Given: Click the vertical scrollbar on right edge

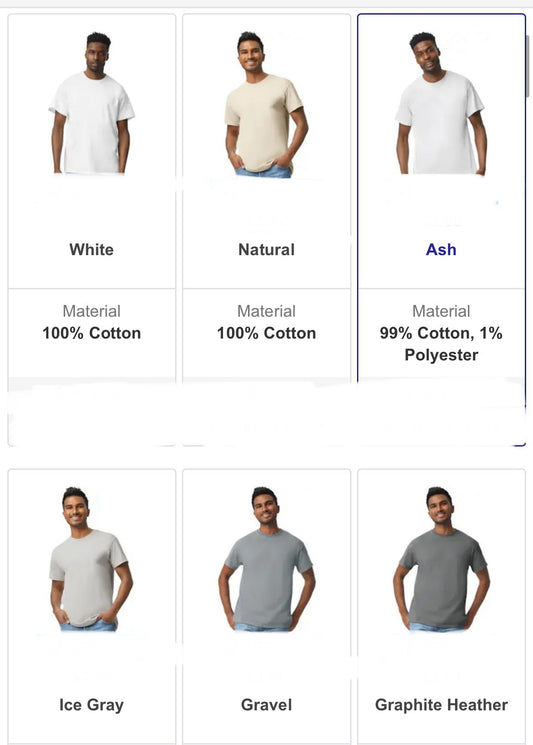Looking at the screenshot, I should (527, 67).
